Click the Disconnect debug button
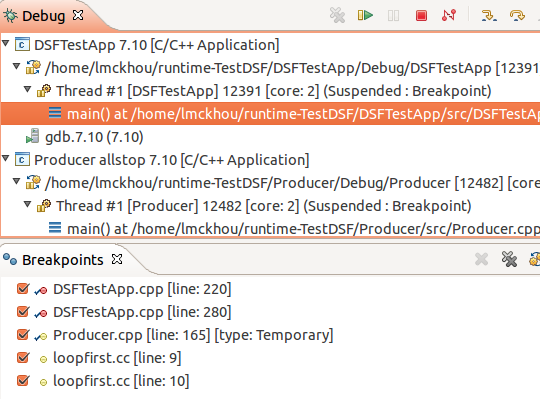 [449, 15]
